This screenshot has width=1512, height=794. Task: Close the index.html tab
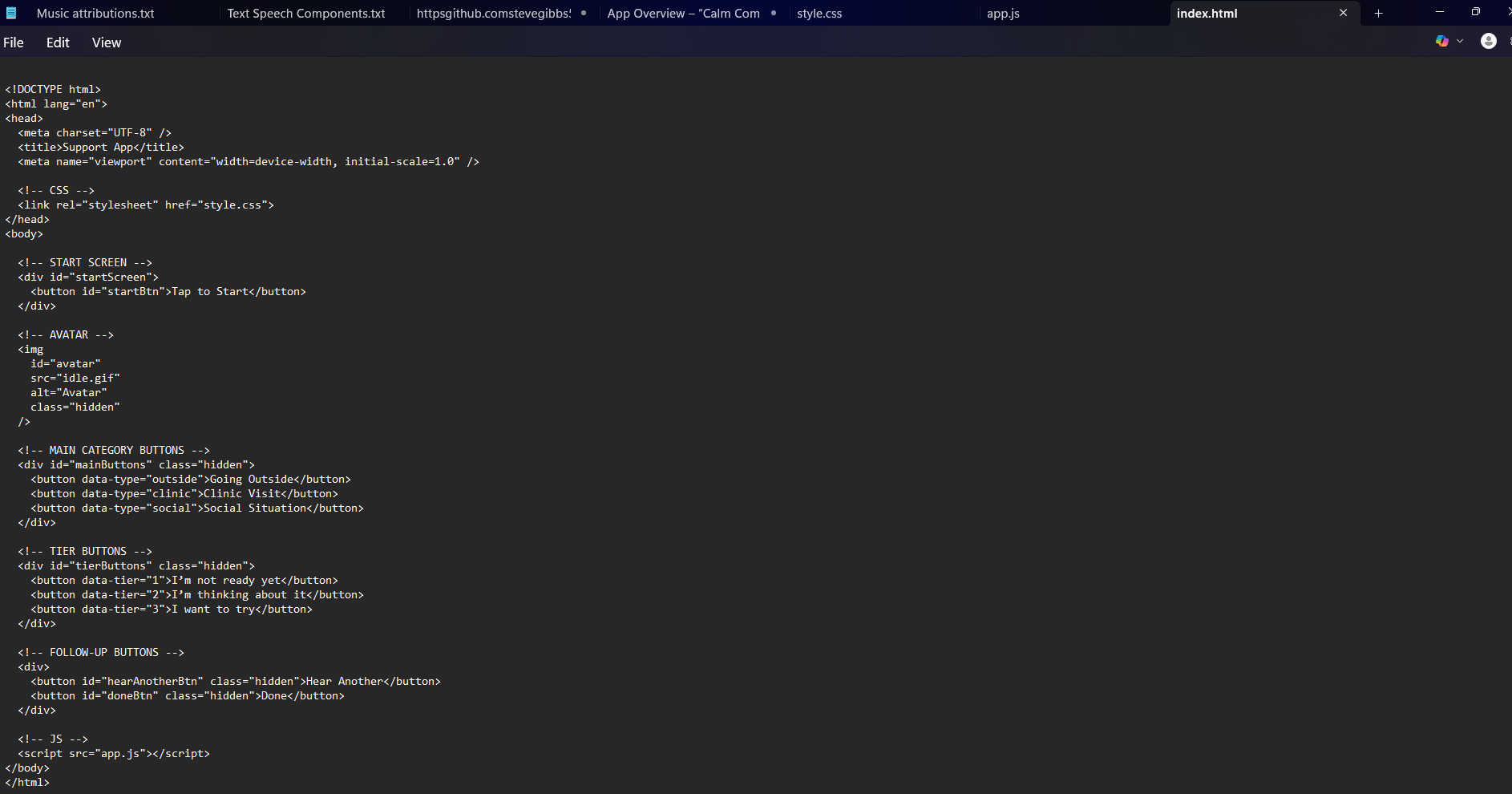coord(1343,13)
